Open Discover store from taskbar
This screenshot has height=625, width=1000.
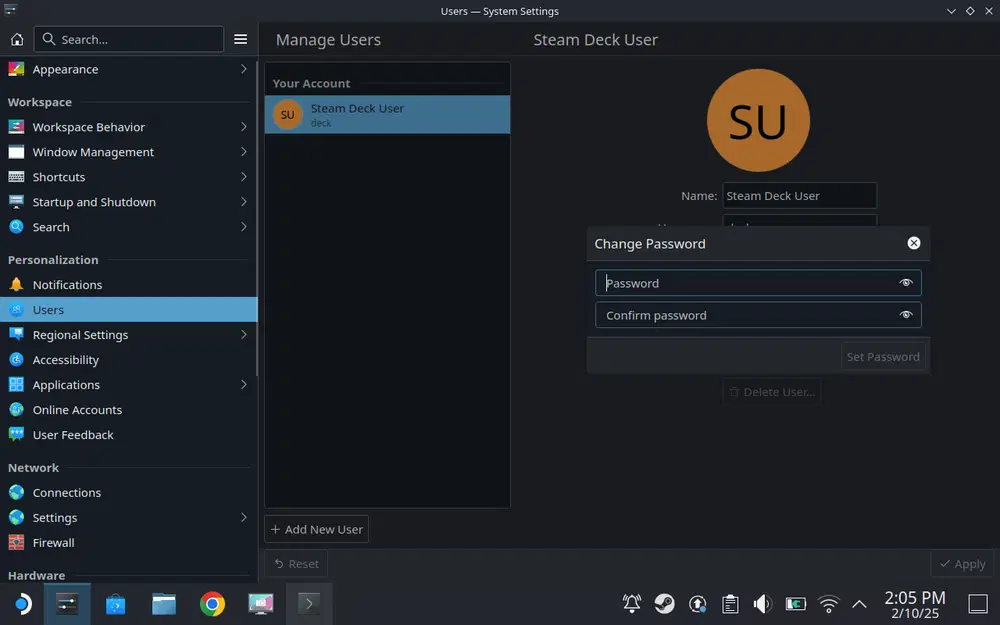[x=115, y=603]
